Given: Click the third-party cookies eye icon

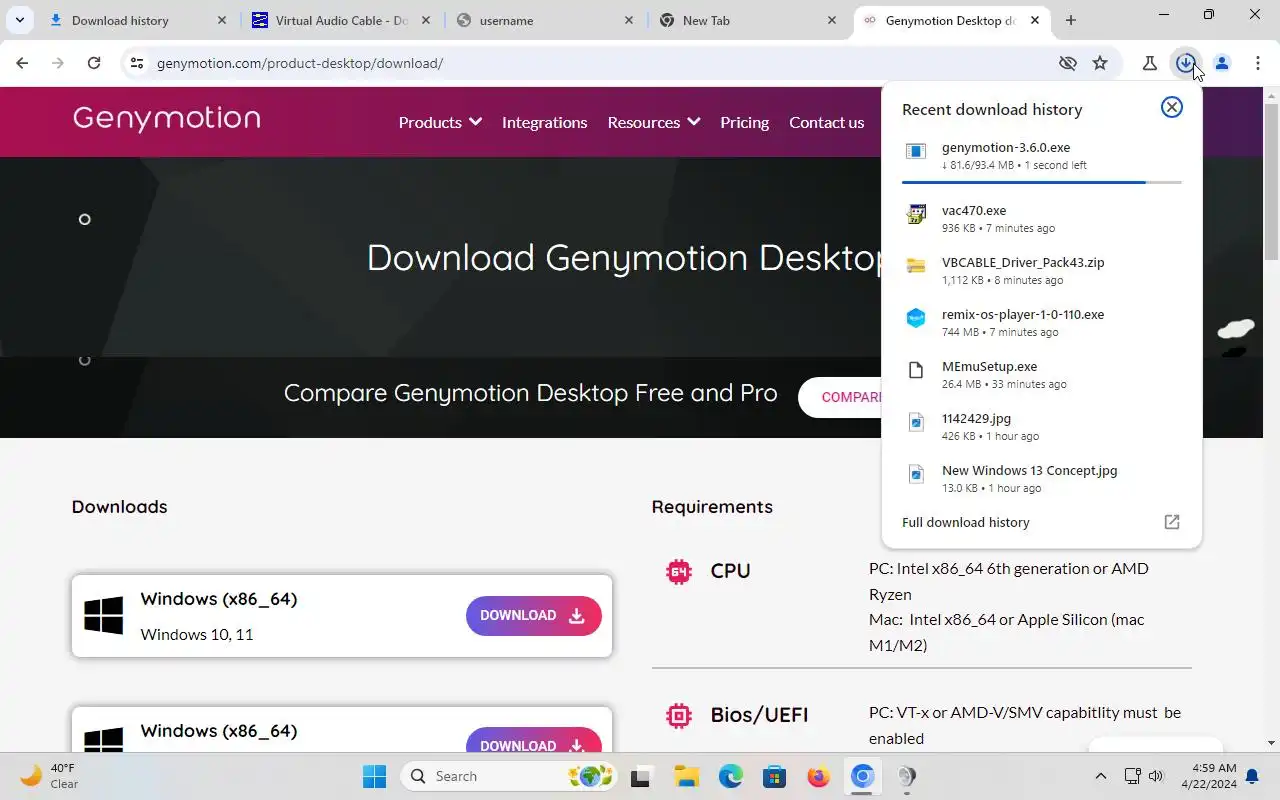Looking at the screenshot, I should click(1068, 63).
